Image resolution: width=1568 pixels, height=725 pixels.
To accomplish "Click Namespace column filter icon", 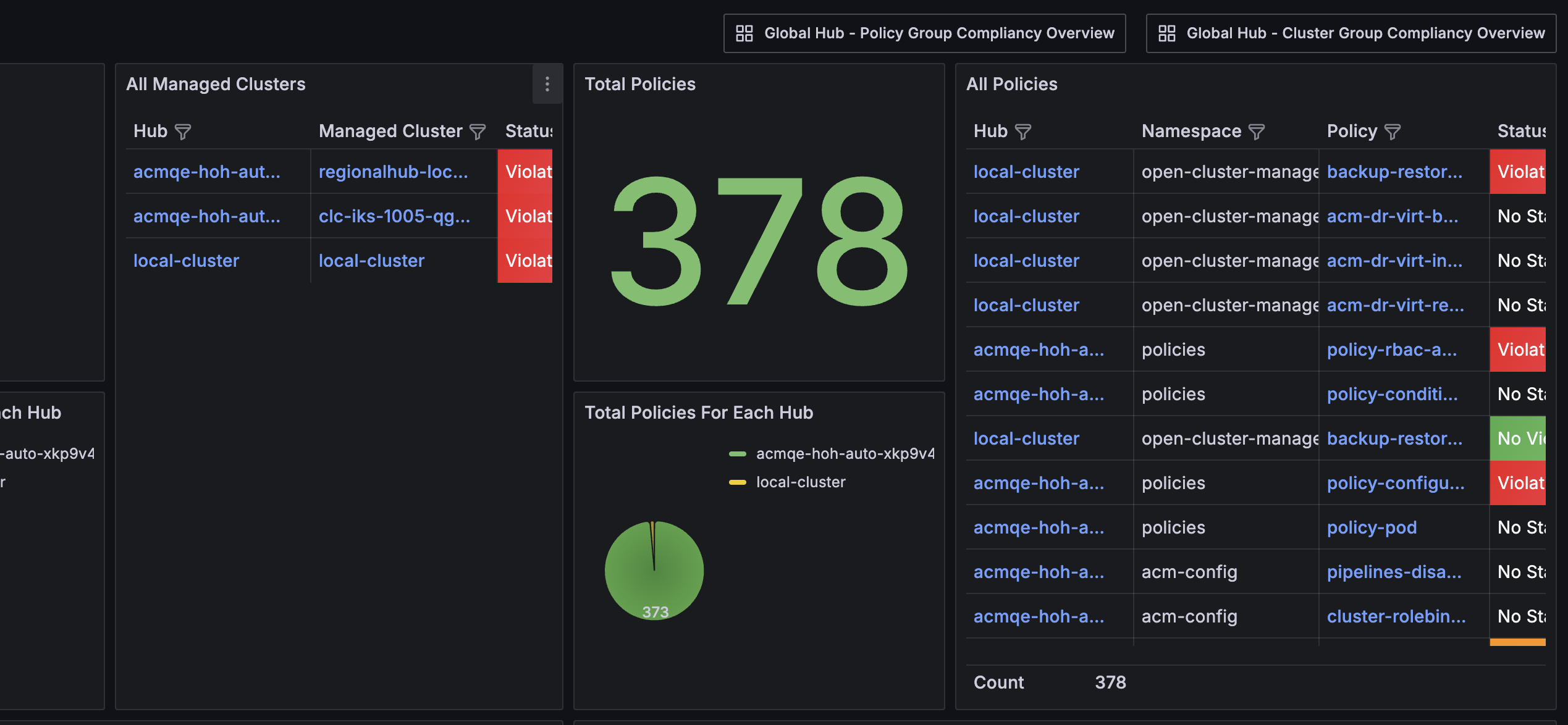I will pos(1257,132).
